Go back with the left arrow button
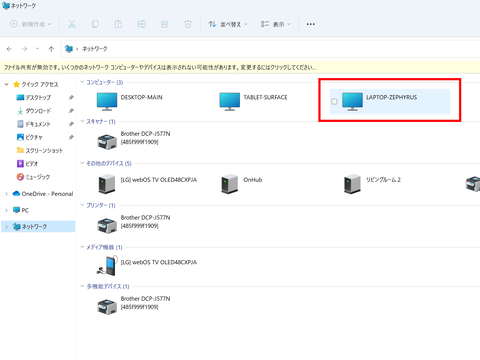This screenshot has width=480, height=360. click(9, 49)
